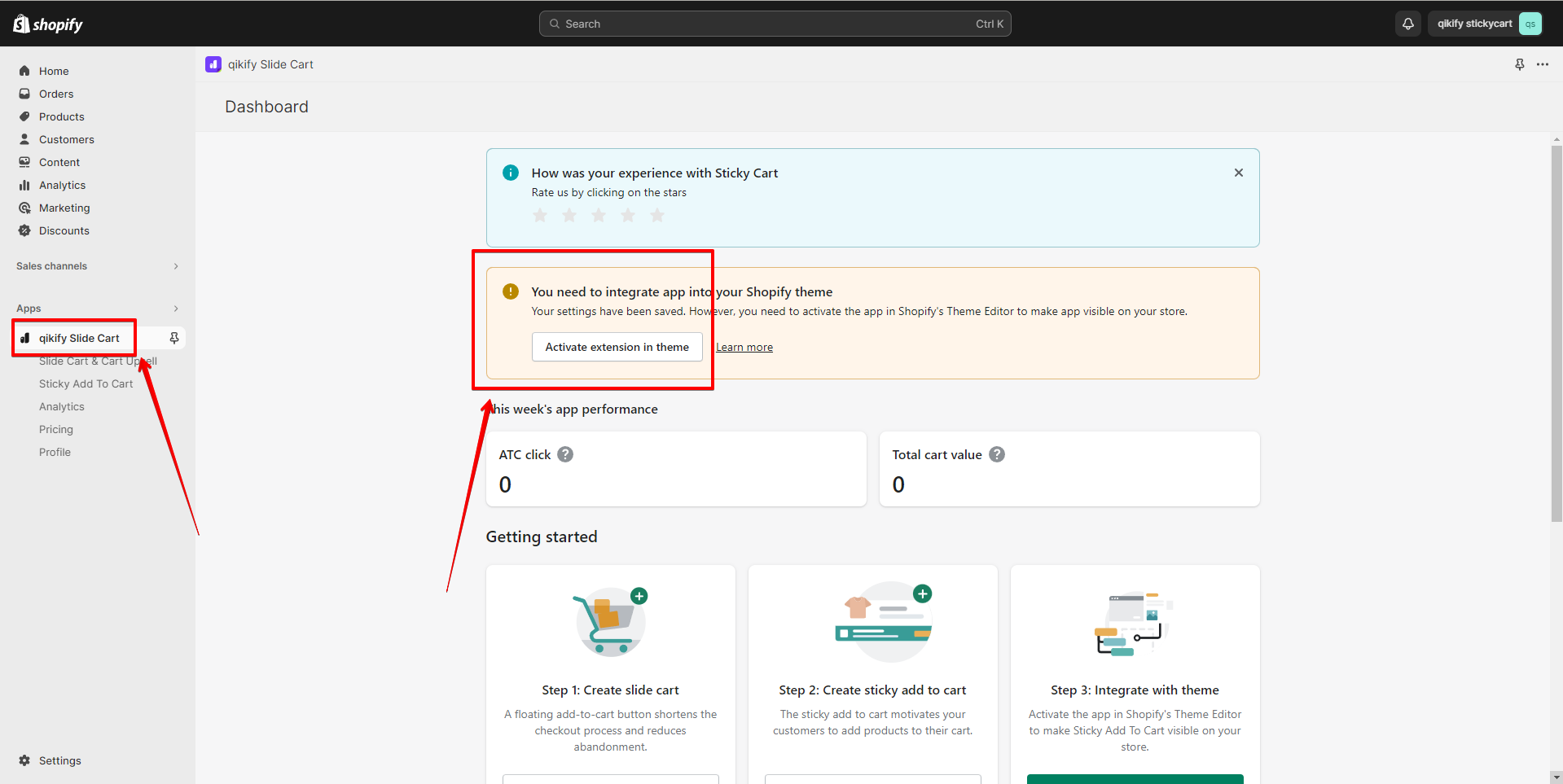The image size is (1563, 784).
Task: Open Discounts in sidebar
Action: pos(64,230)
